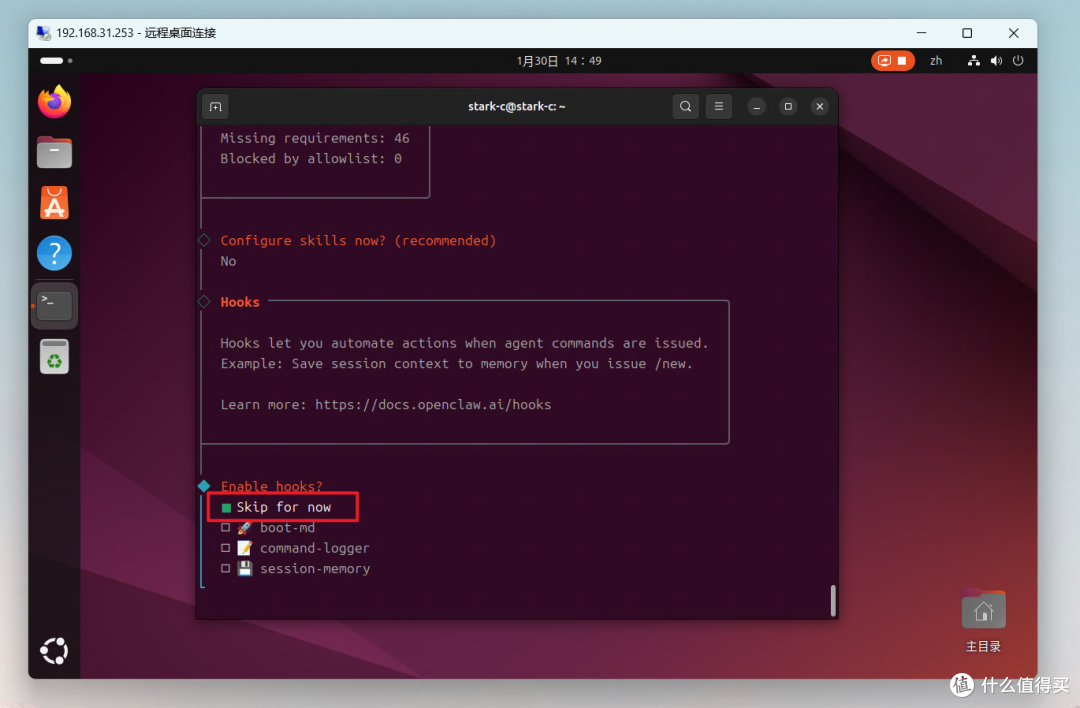Toggle the session-memory hook checkbox
1080x708 pixels.
(x=225, y=569)
